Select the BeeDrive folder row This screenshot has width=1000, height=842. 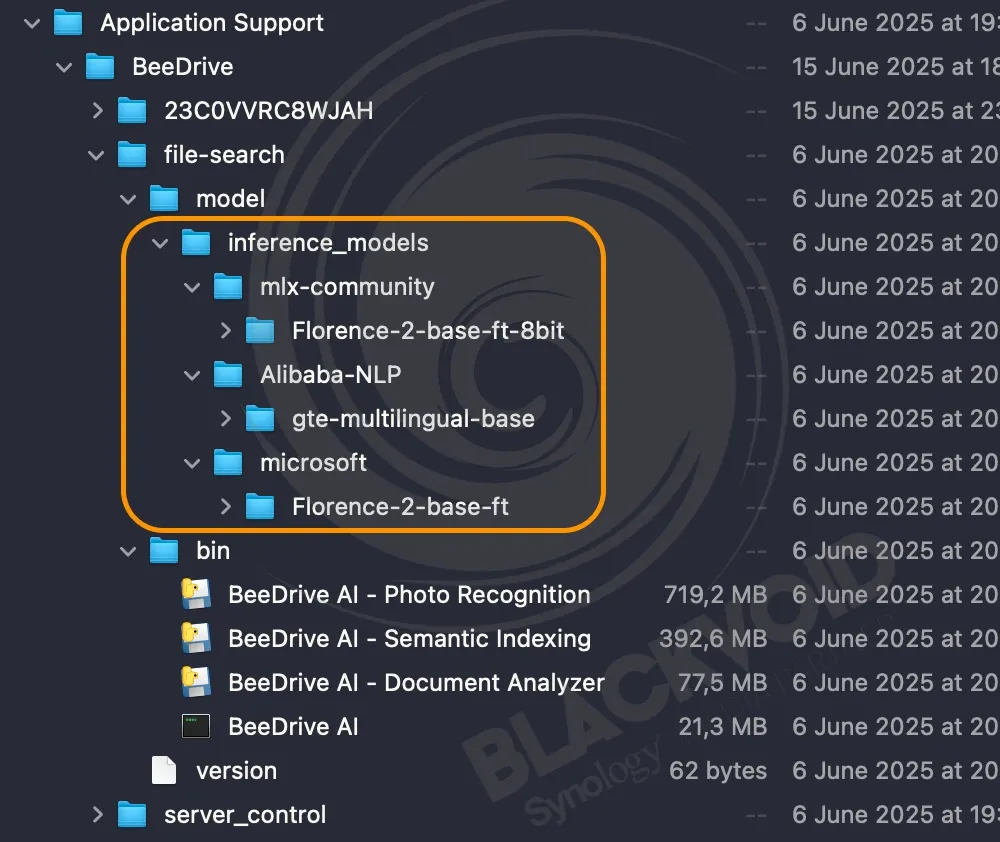[183, 67]
